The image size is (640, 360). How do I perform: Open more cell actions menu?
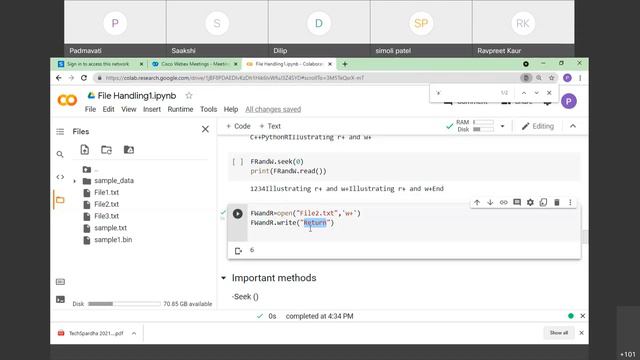pyautogui.click(x=570, y=202)
